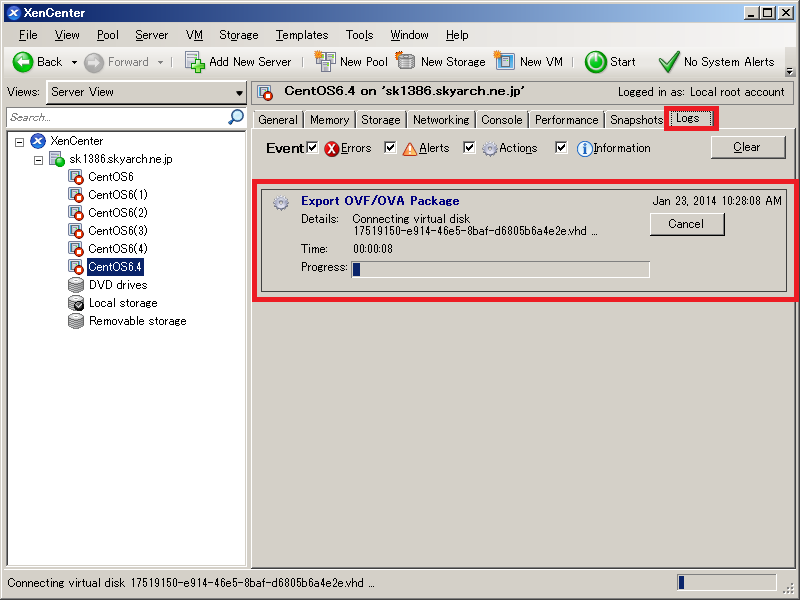
Task: Open the Tools menu
Action: pos(360,35)
